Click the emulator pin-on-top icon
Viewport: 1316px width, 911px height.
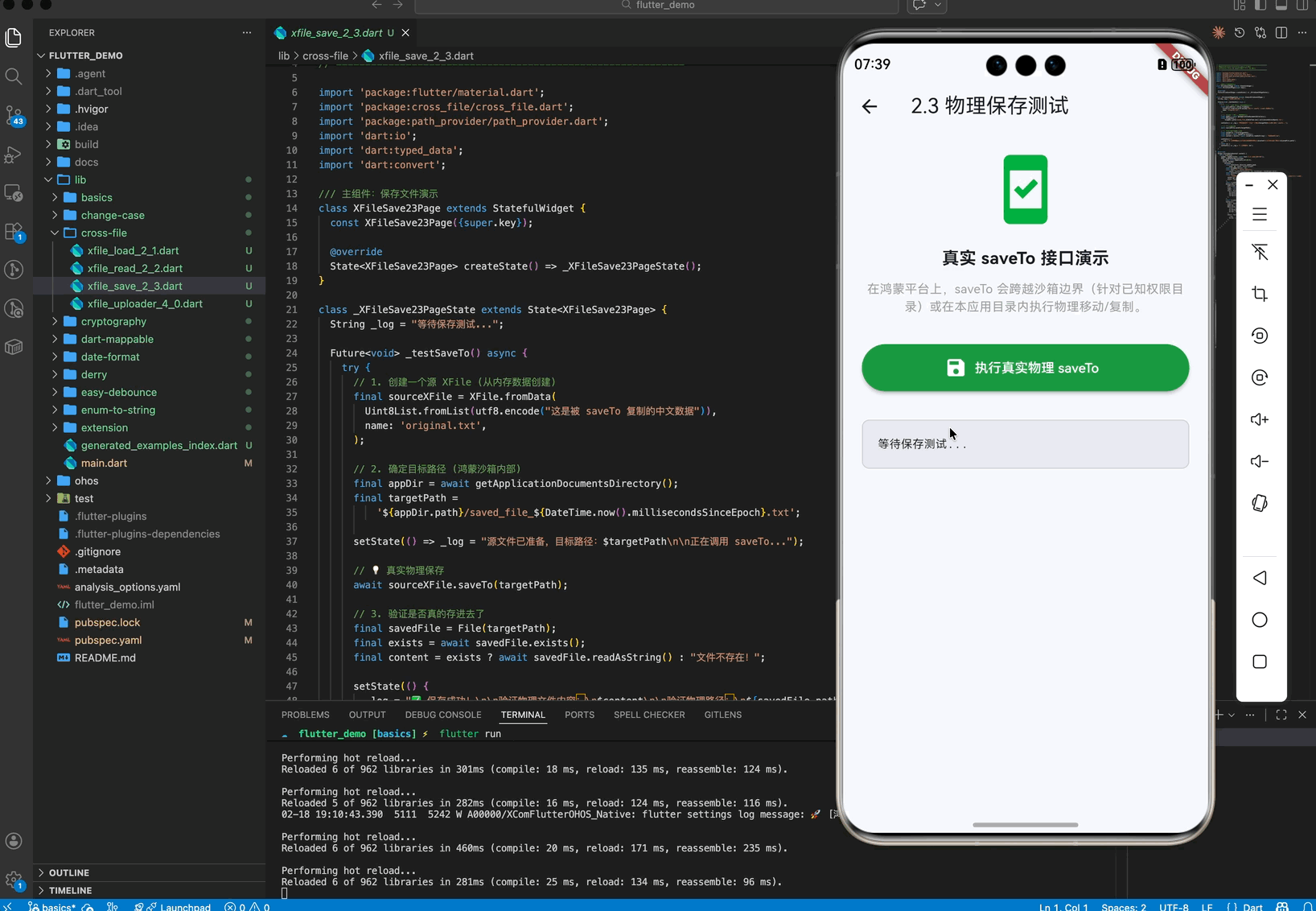1260,253
